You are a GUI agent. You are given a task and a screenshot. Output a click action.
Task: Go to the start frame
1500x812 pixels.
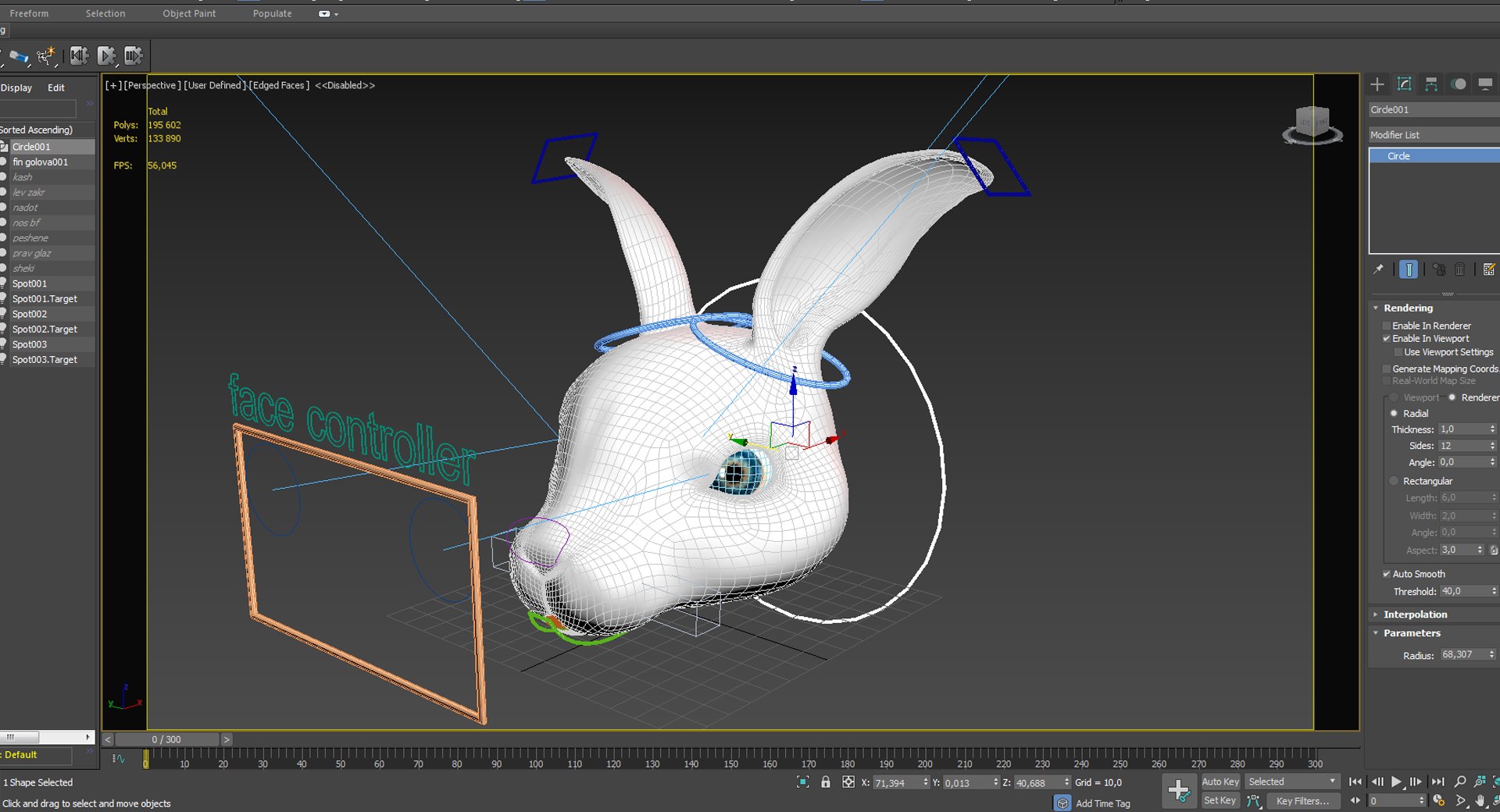pos(1355,782)
